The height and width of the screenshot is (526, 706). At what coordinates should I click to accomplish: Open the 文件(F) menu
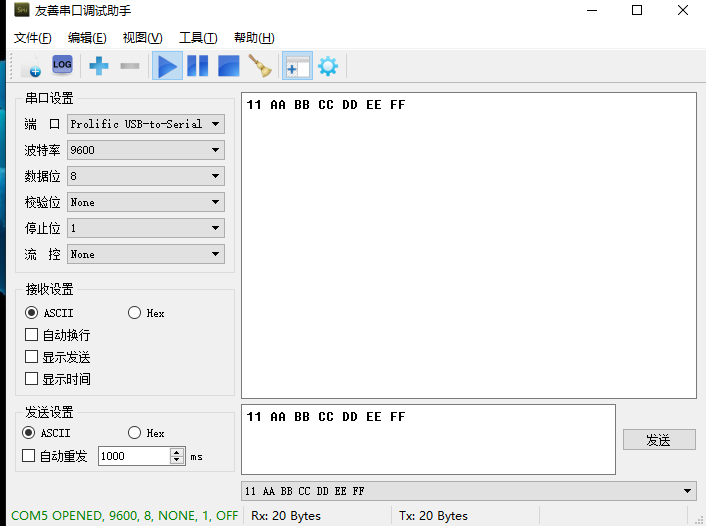click(x=32, y=38)
